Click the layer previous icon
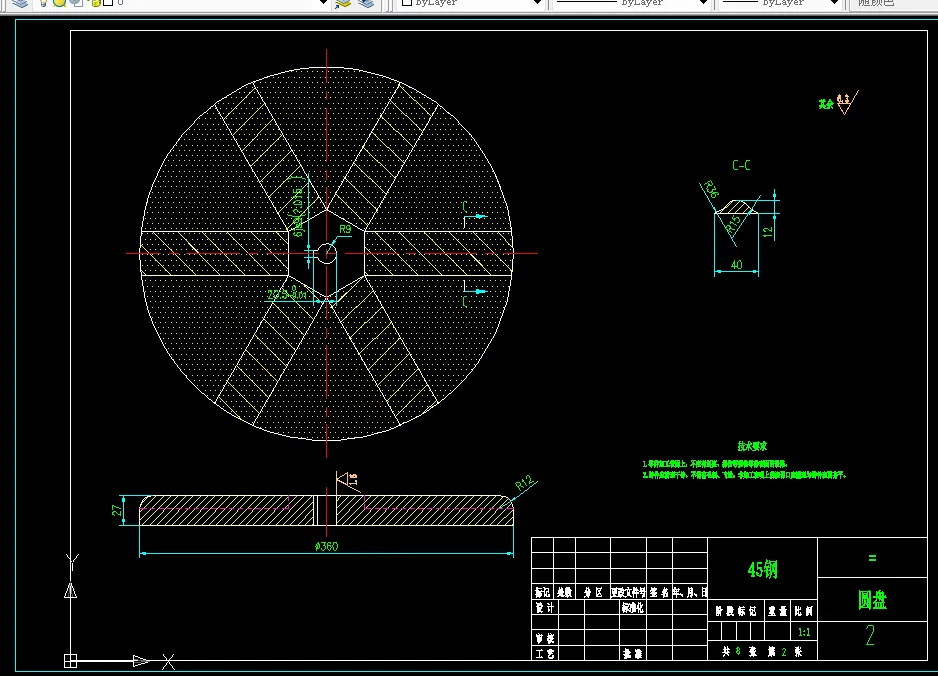 coord(366,4)
